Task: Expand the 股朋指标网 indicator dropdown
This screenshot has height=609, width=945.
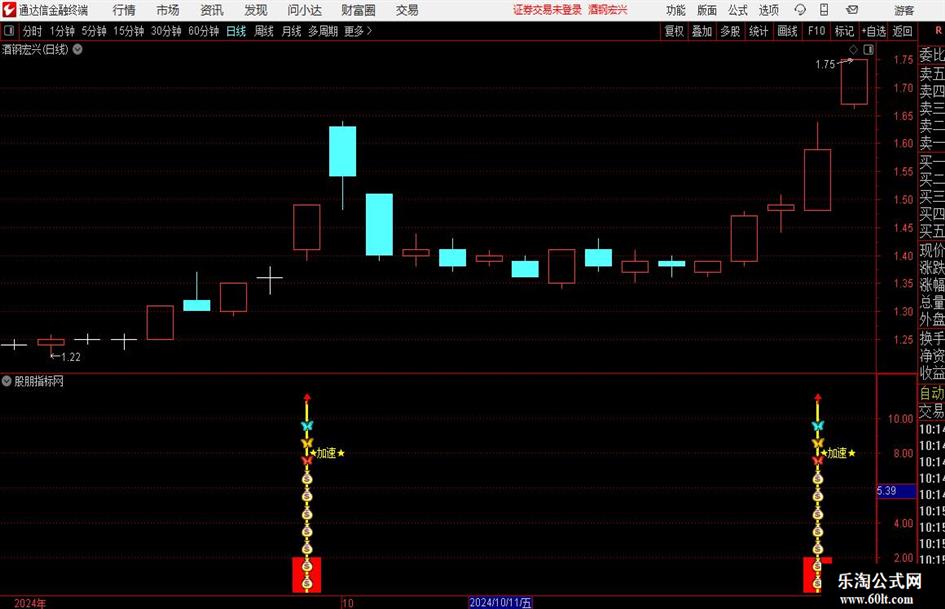Action: (6, 381)
